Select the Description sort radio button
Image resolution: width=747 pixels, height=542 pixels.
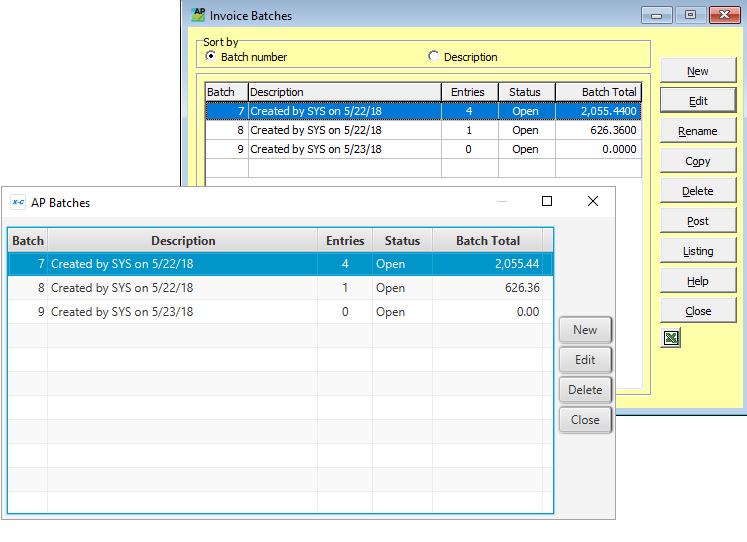coord(433,56)
